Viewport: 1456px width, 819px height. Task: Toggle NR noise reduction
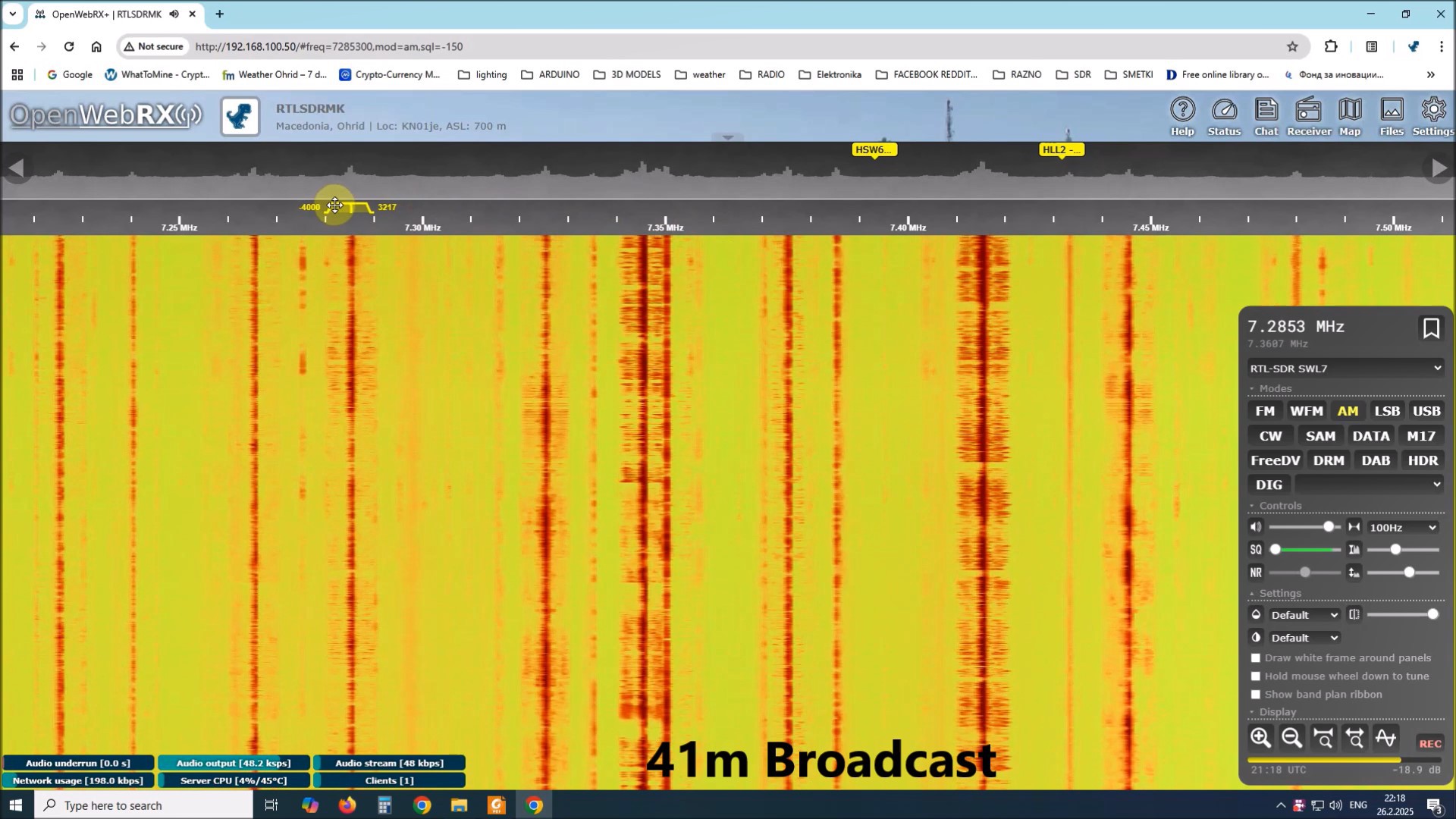[x=1256, y=573]
